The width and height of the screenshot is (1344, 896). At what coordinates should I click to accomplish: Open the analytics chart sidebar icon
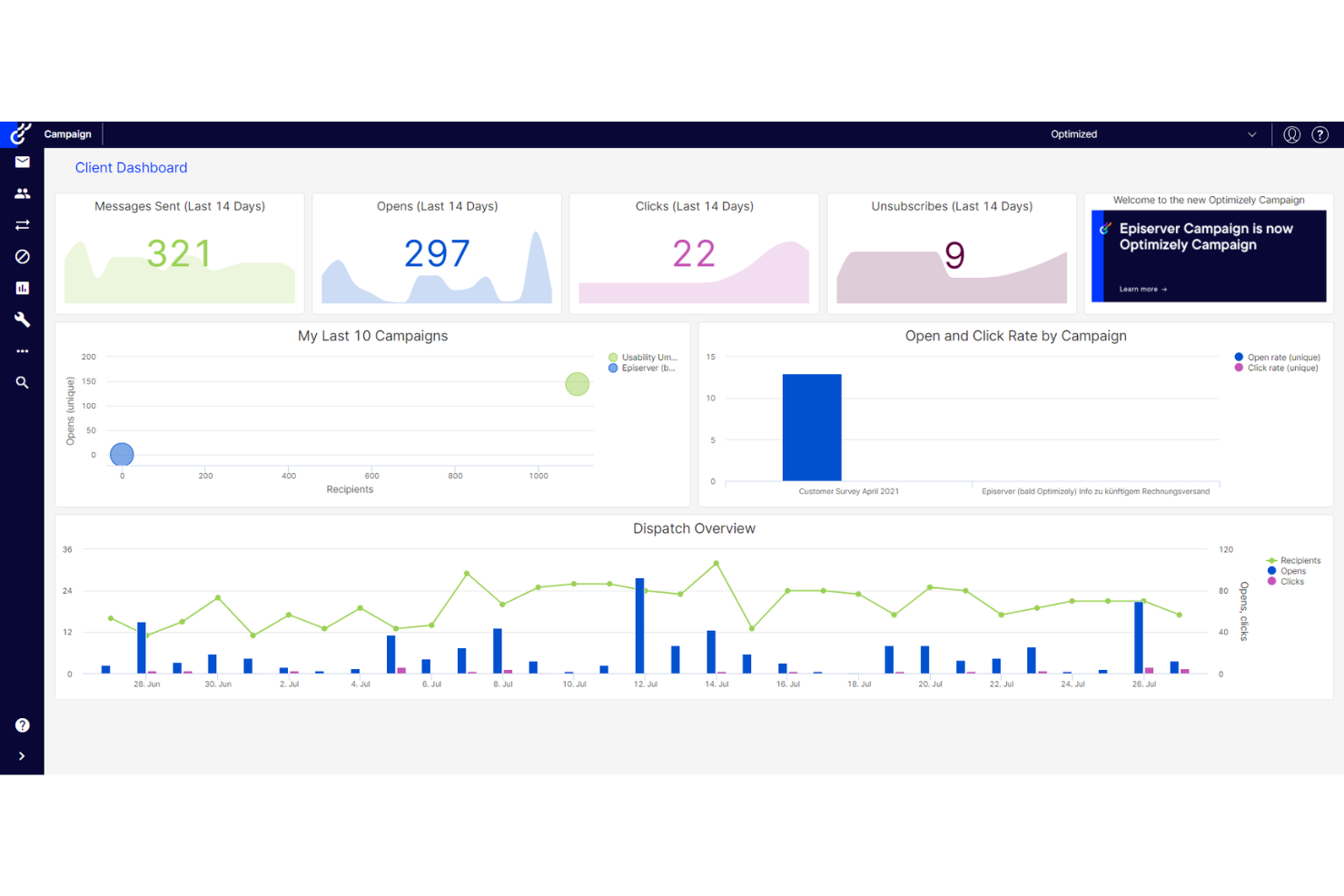(23, 288)
